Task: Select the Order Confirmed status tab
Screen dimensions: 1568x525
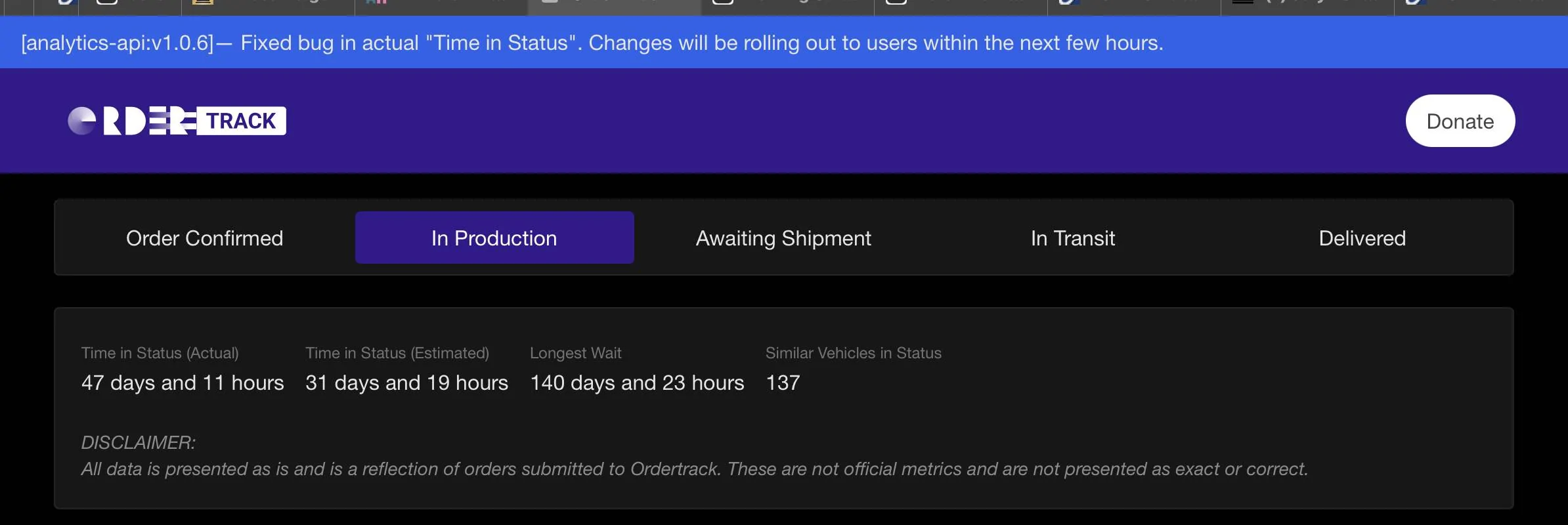Action: tap(204, 238)
